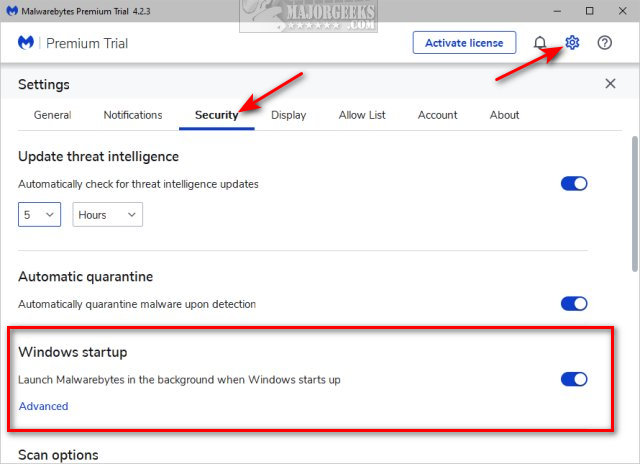Toggle launch Malwarebytes at Windows startup

[x=573, y=379]
